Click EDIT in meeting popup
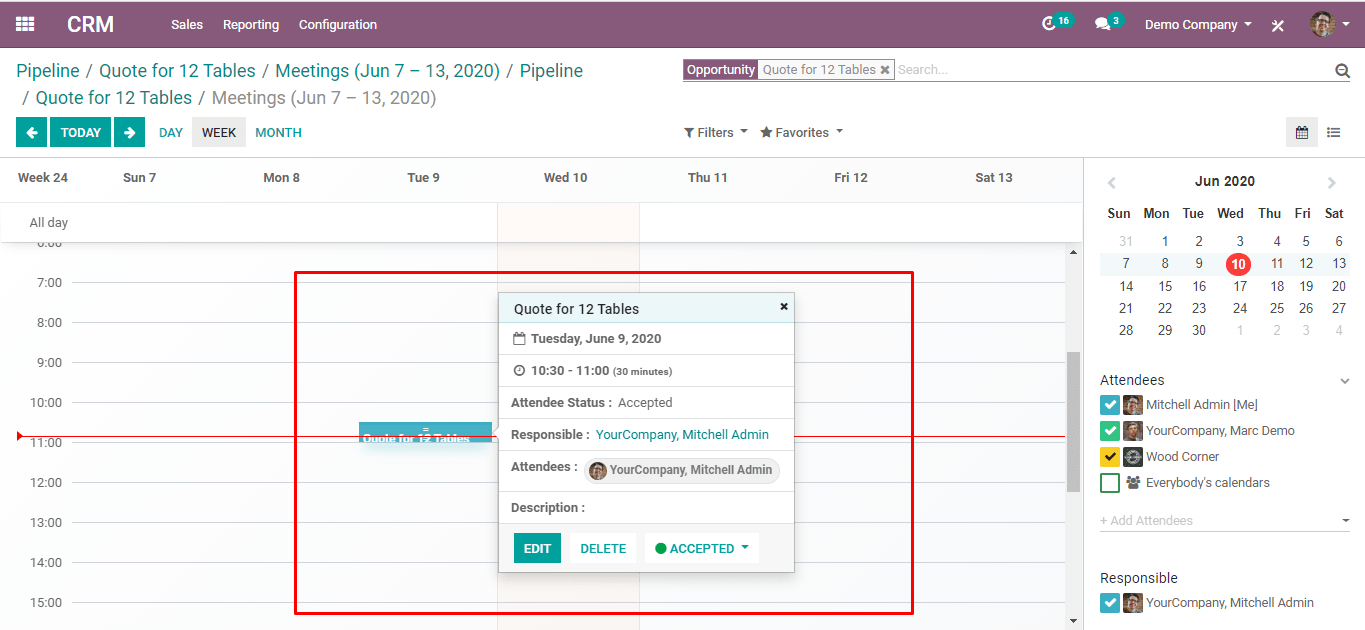This screenshot has height=630, width=1365. (x=537, y=548)
